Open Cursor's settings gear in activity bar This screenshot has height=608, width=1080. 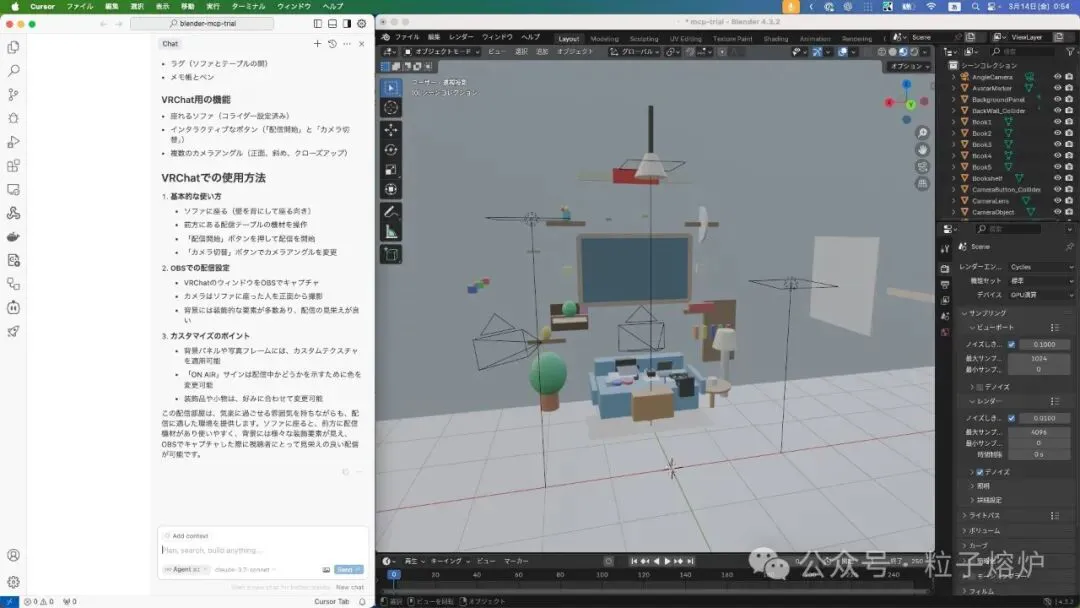pyautogui.click(x=13, y=582)
